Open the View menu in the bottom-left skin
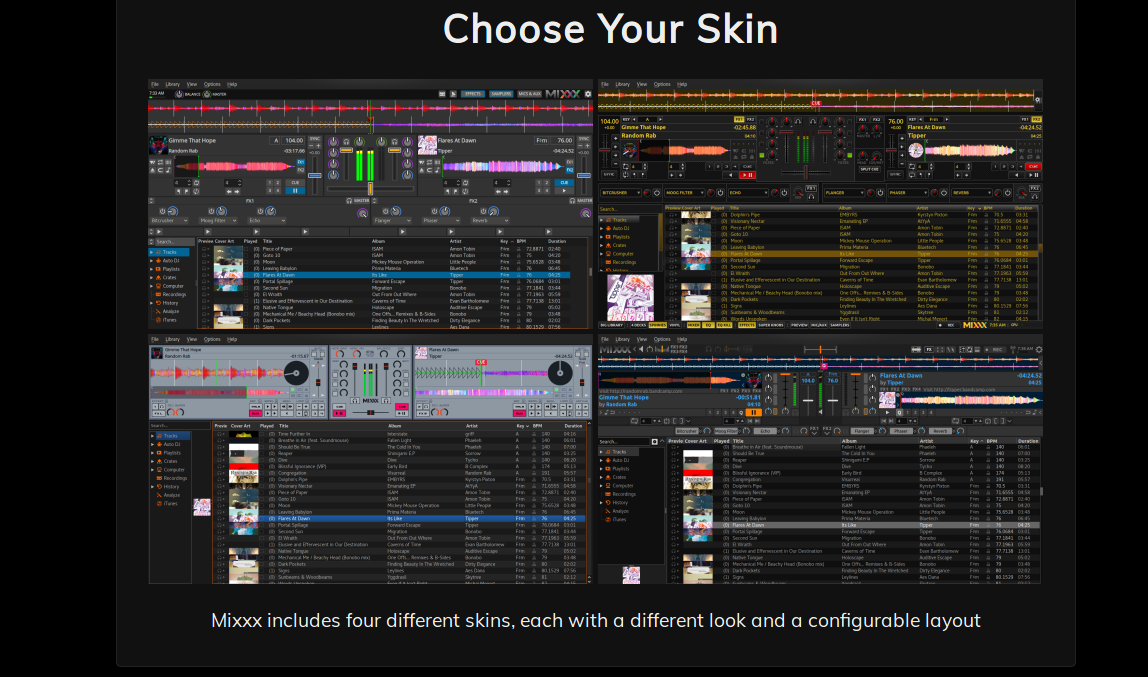1148x677 pixels. (192, 340)
